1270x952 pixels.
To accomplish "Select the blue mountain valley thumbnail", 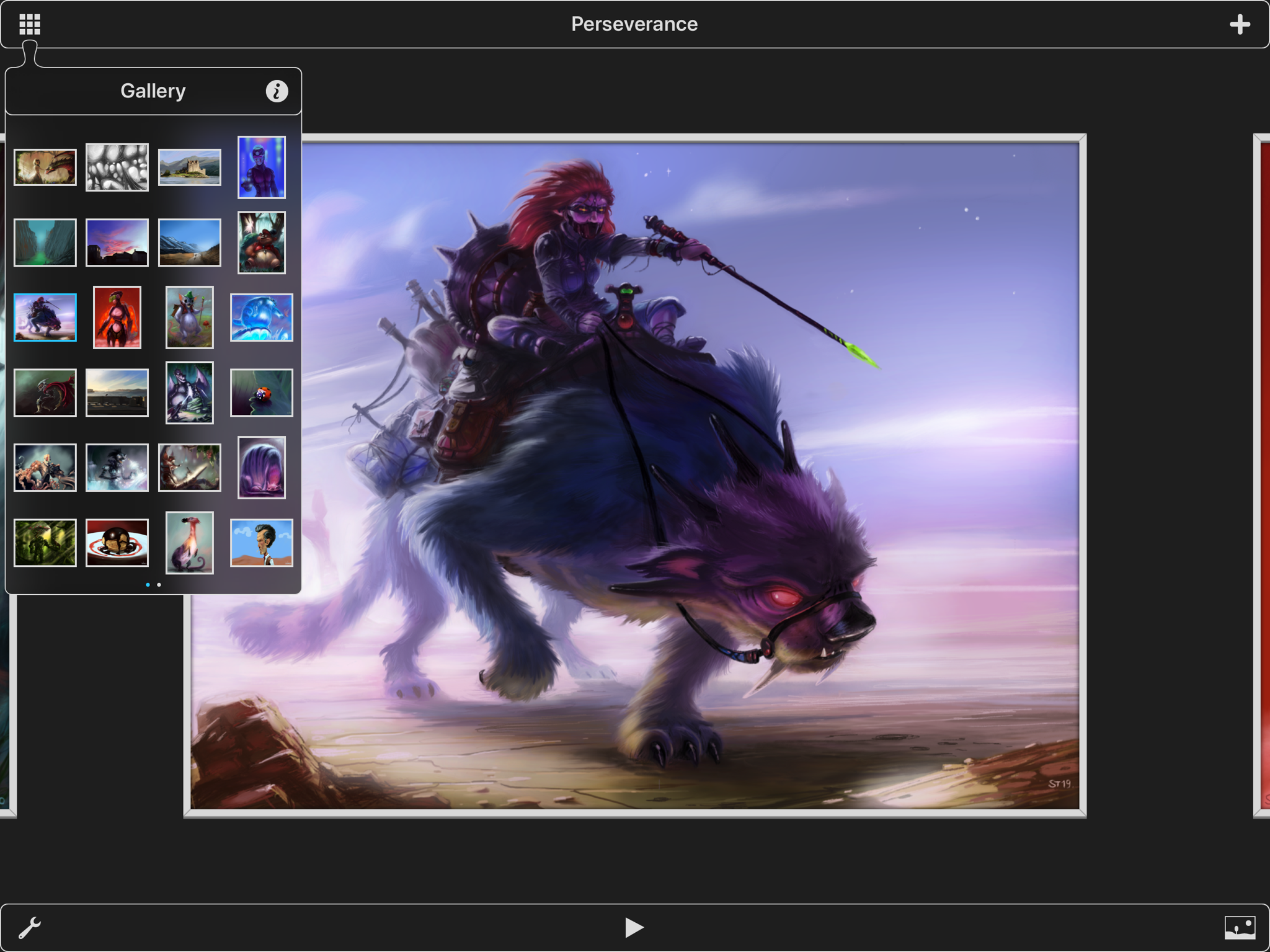I will pos(190,242).
